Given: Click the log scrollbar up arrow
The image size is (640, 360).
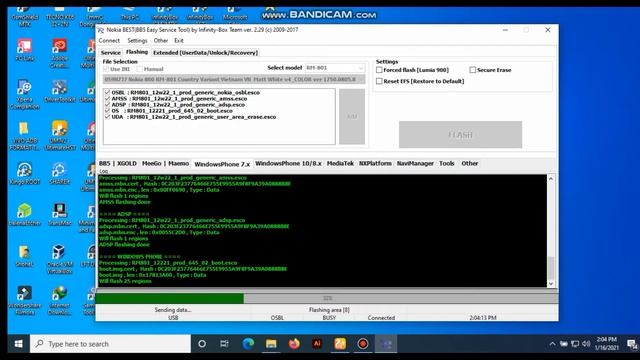Looking at the screenshot, I should pos(551,178).
